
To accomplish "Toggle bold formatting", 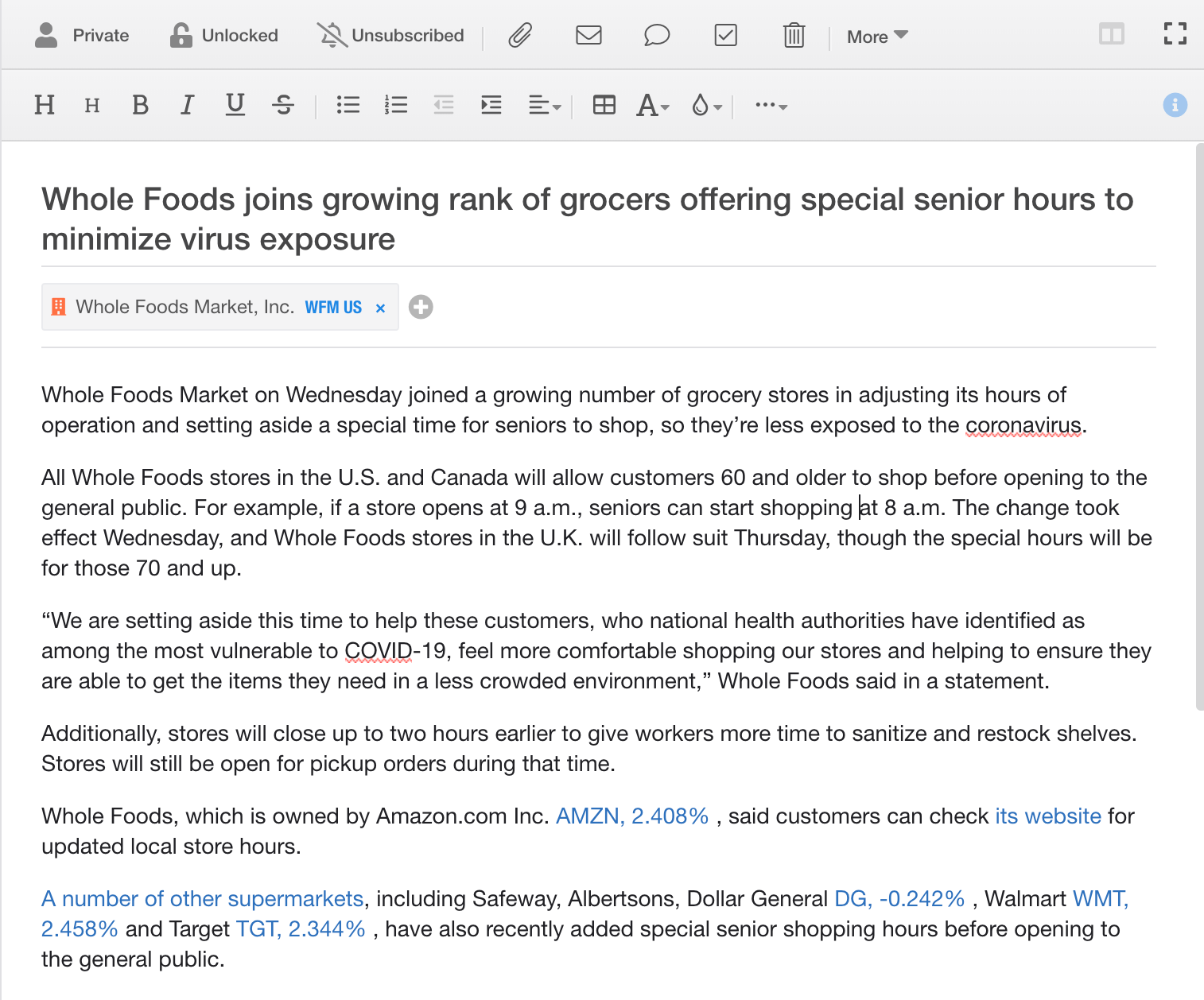I will click(140, 105).
